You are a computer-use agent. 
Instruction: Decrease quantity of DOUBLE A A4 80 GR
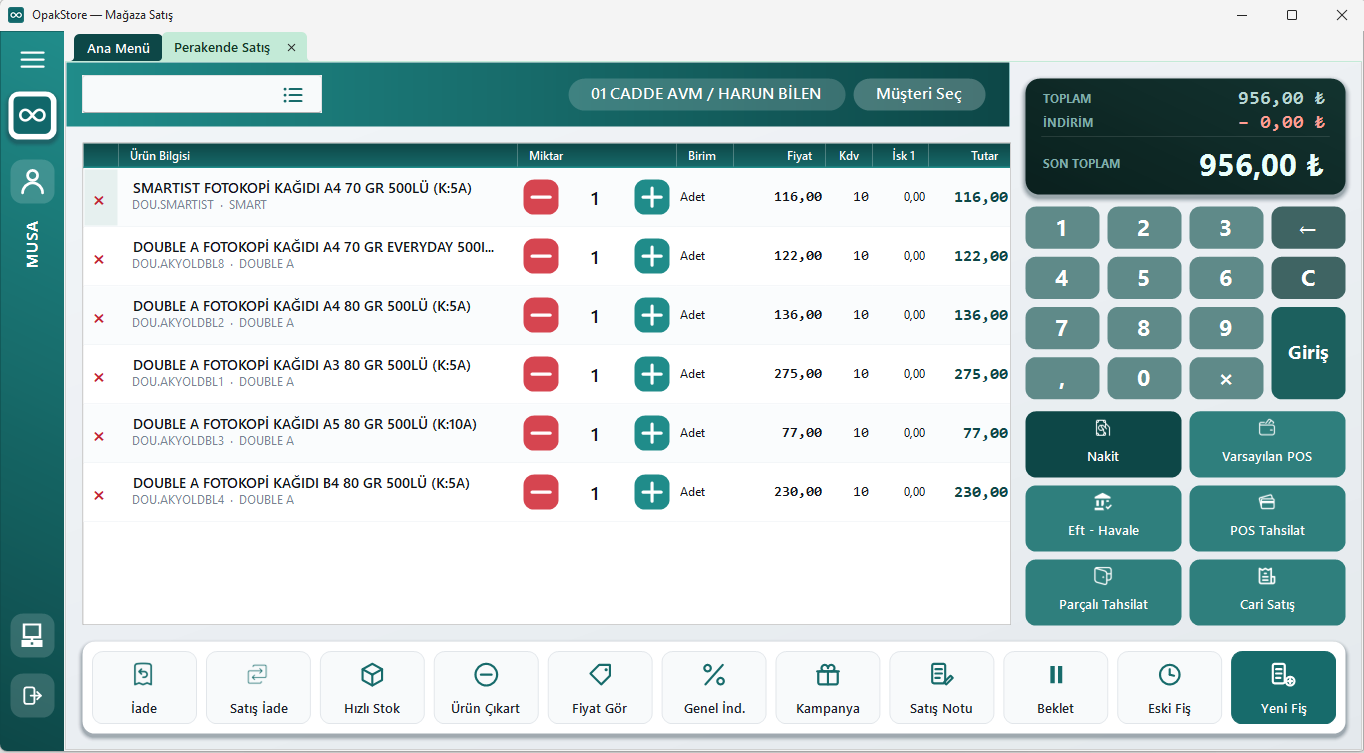click(x=541, y=315)
